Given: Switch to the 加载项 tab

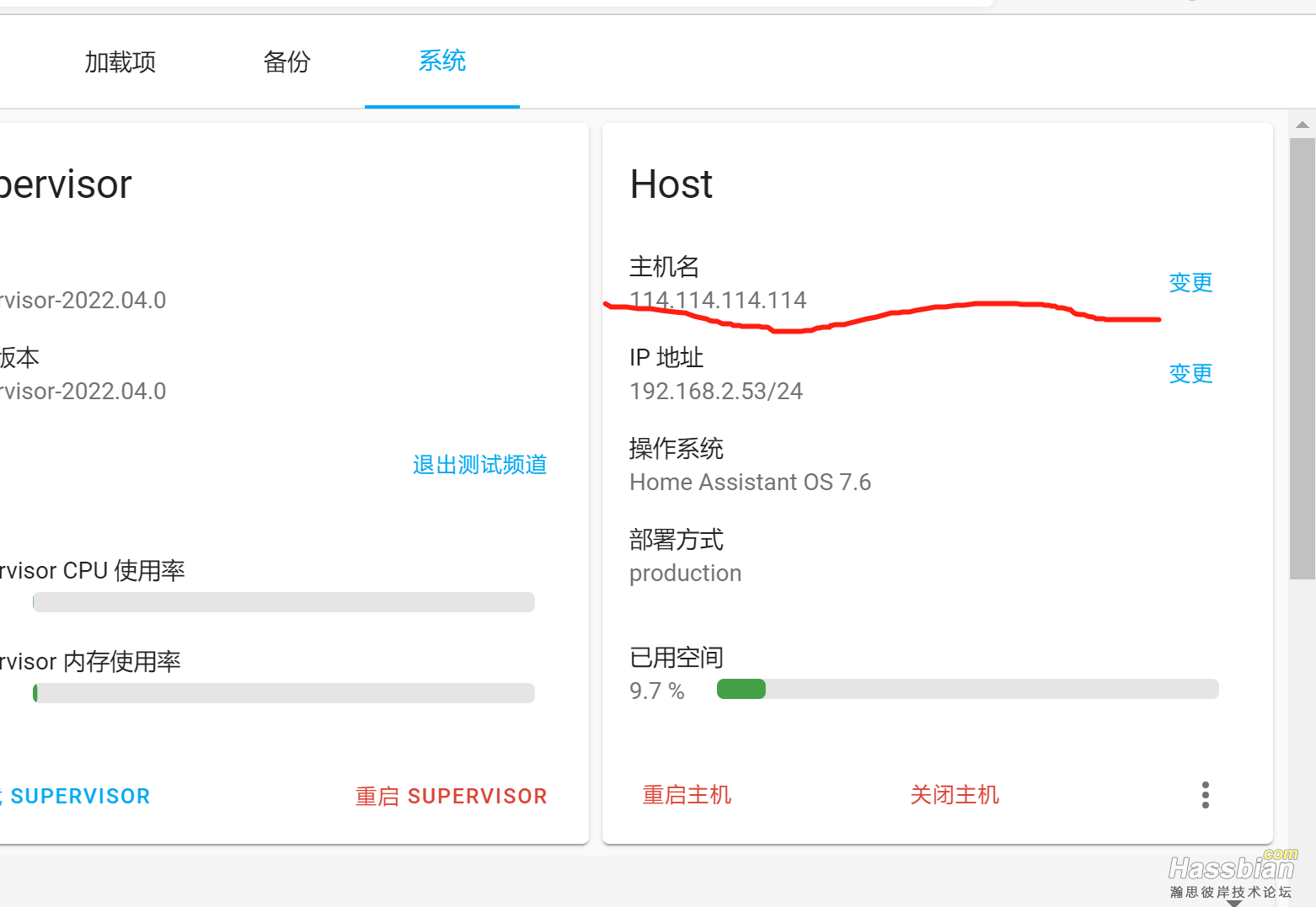Looking at the screenshot, I should 120,62.
